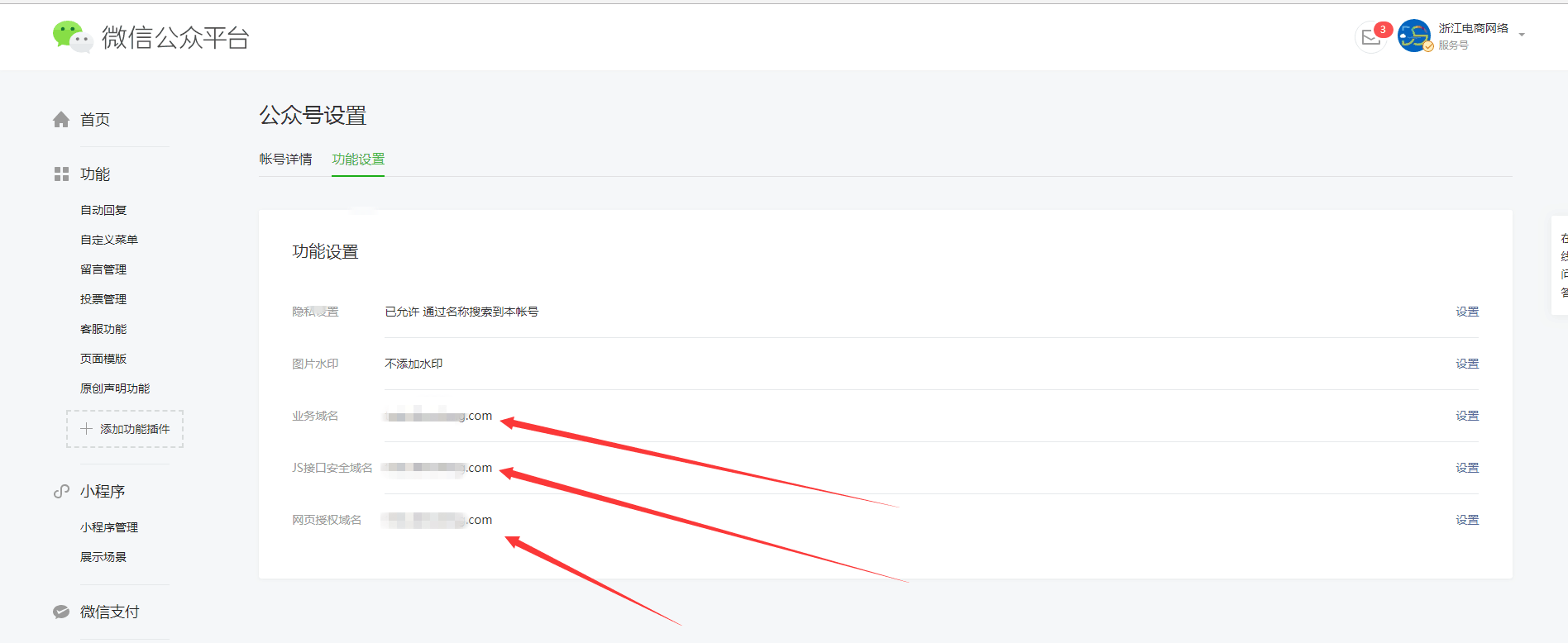This screenshot has width=1568, height=643.
Task: Open the message notifications envelope icon
Action: (1371, 38)
